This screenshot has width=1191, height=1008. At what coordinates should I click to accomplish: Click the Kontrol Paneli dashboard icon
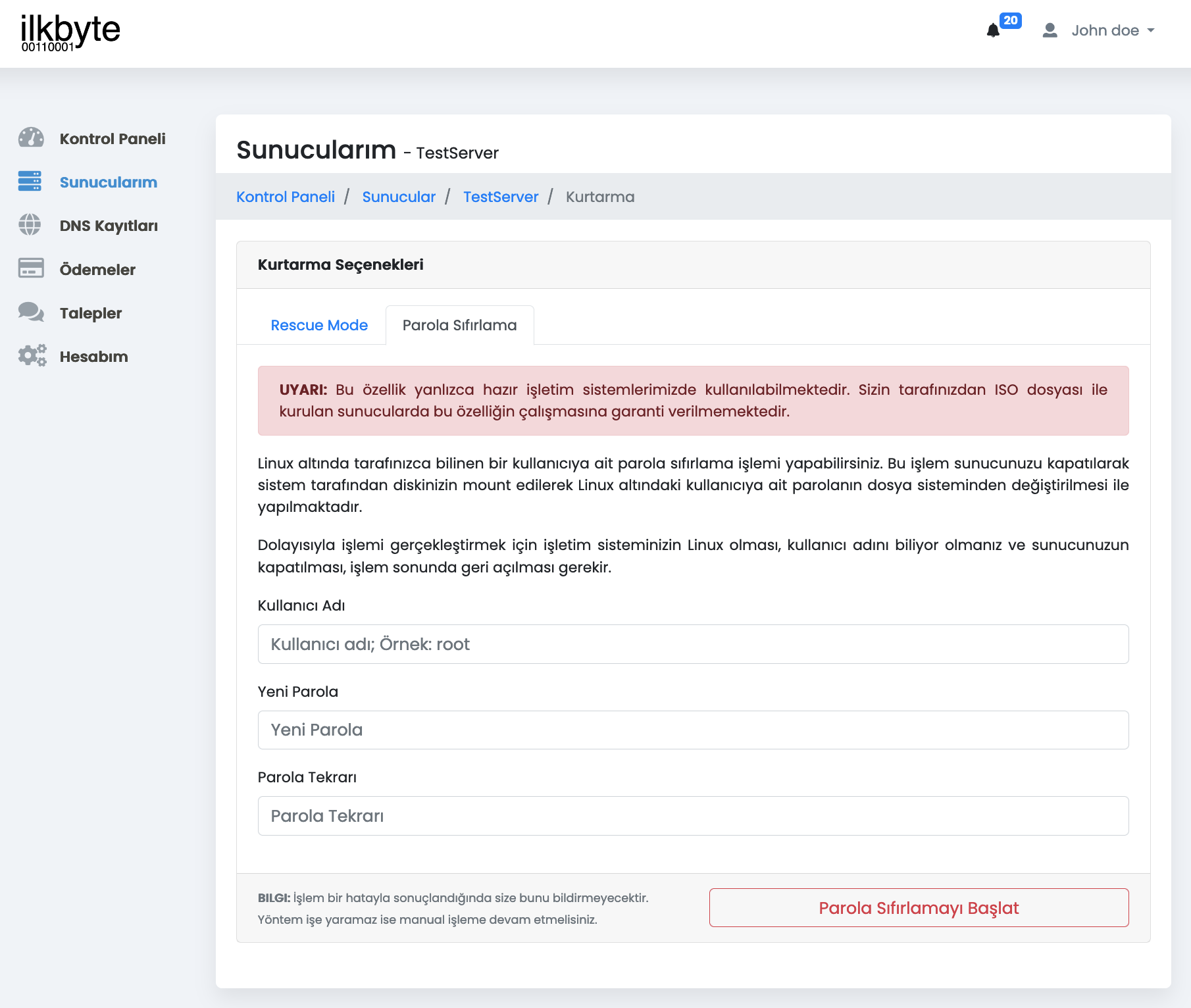pos(31,138)
